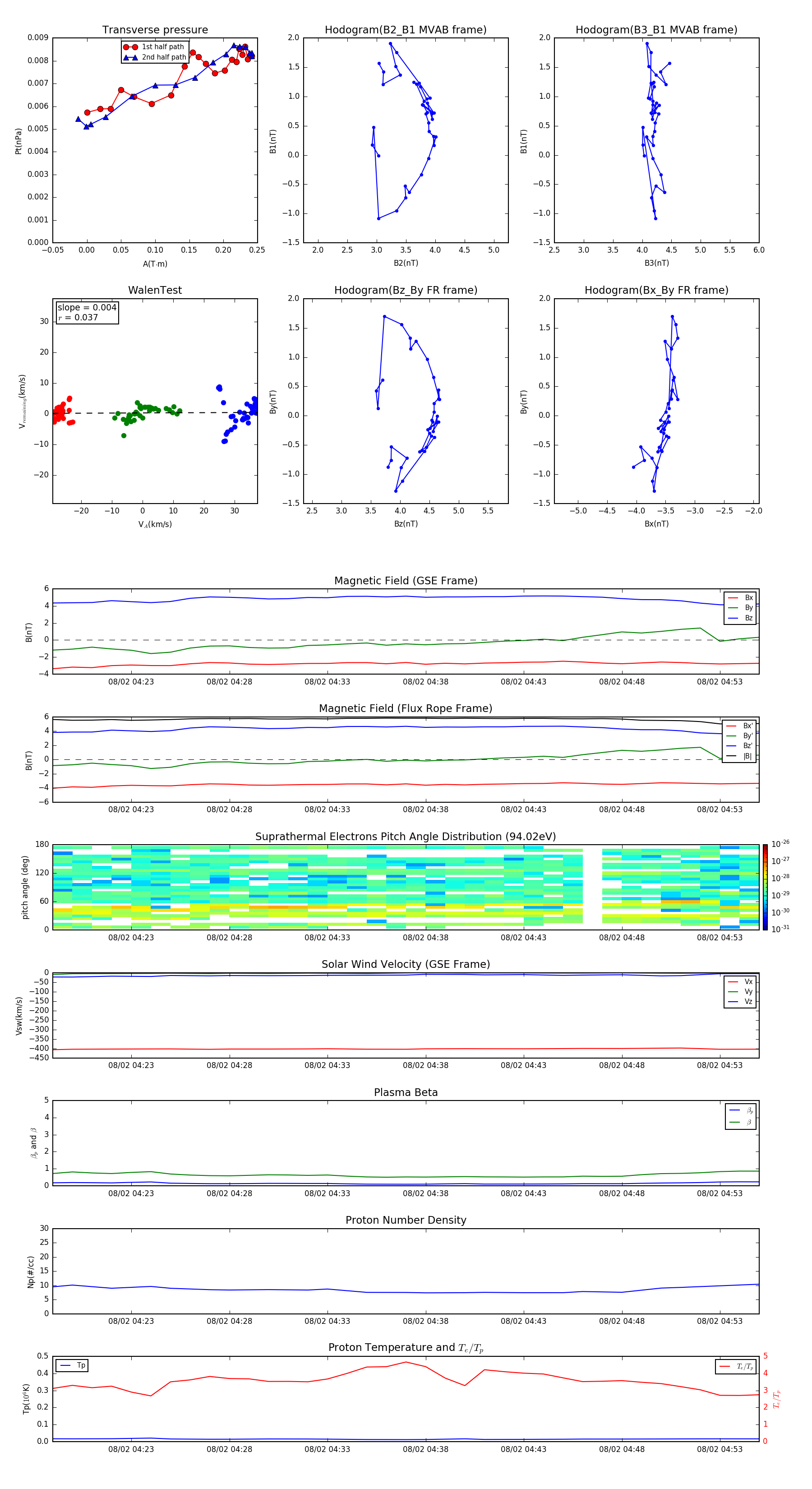Screen dimensions: 812x1489
Task: Click 'Hodogram(B3_B1 MVAB frame)' title
Action: [656, 30]
